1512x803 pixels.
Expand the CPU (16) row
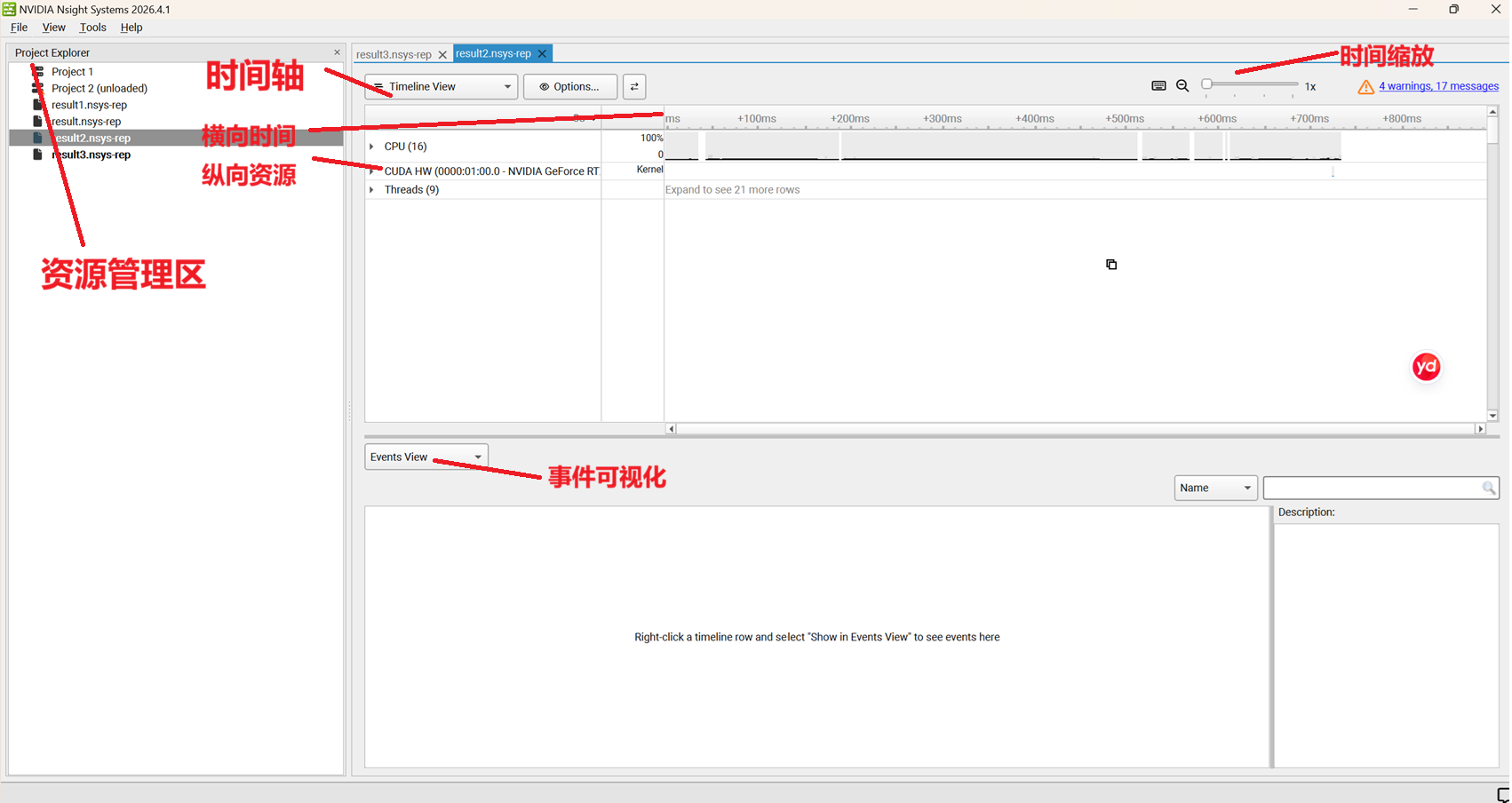371,147
